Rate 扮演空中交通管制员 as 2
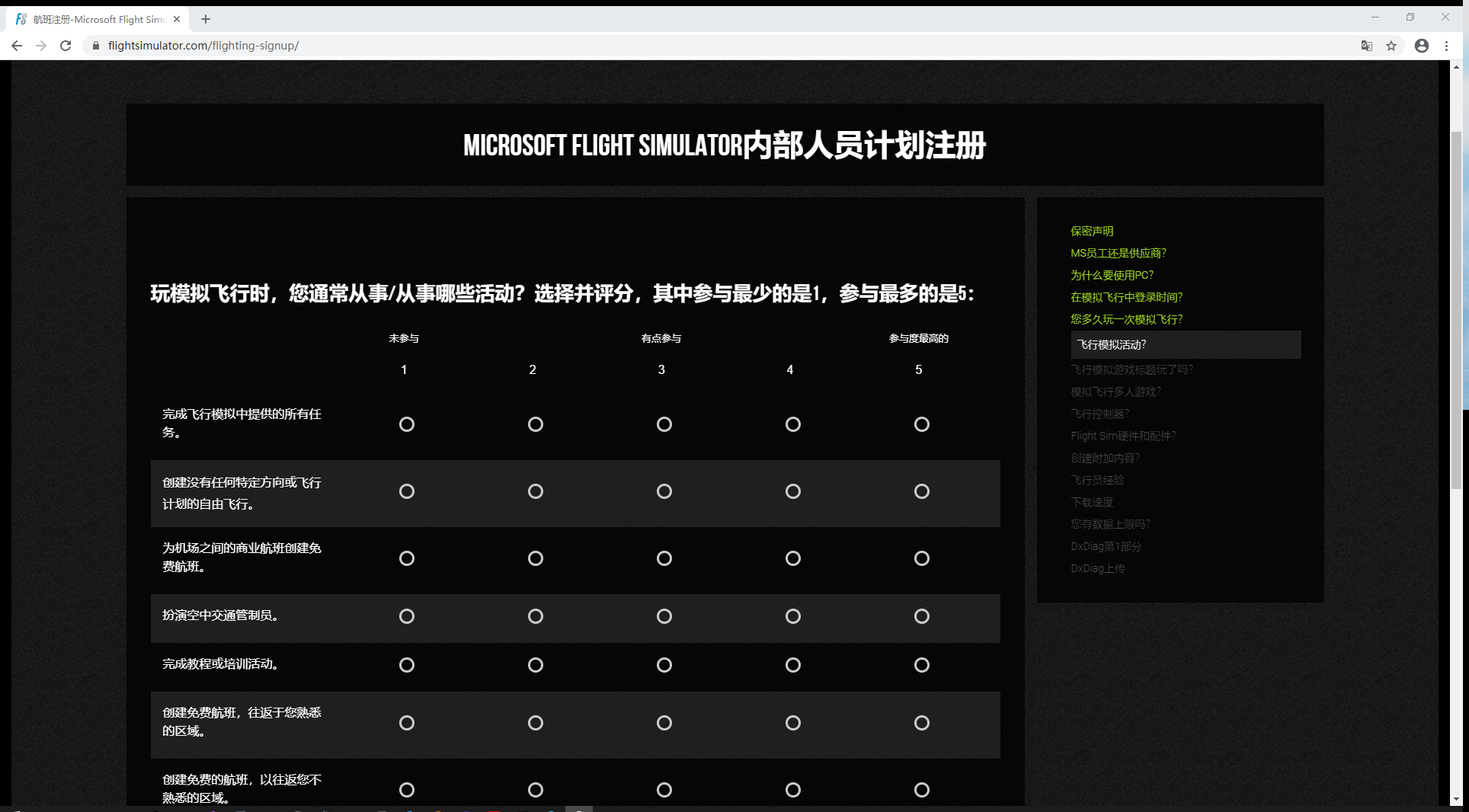This screenshot has height=812, width=1469. [x=536, y=616]
